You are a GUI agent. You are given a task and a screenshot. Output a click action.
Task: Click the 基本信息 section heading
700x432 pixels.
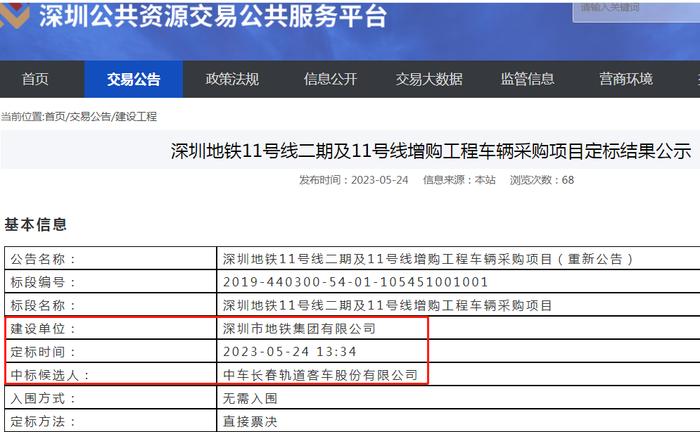pos(36,224)
